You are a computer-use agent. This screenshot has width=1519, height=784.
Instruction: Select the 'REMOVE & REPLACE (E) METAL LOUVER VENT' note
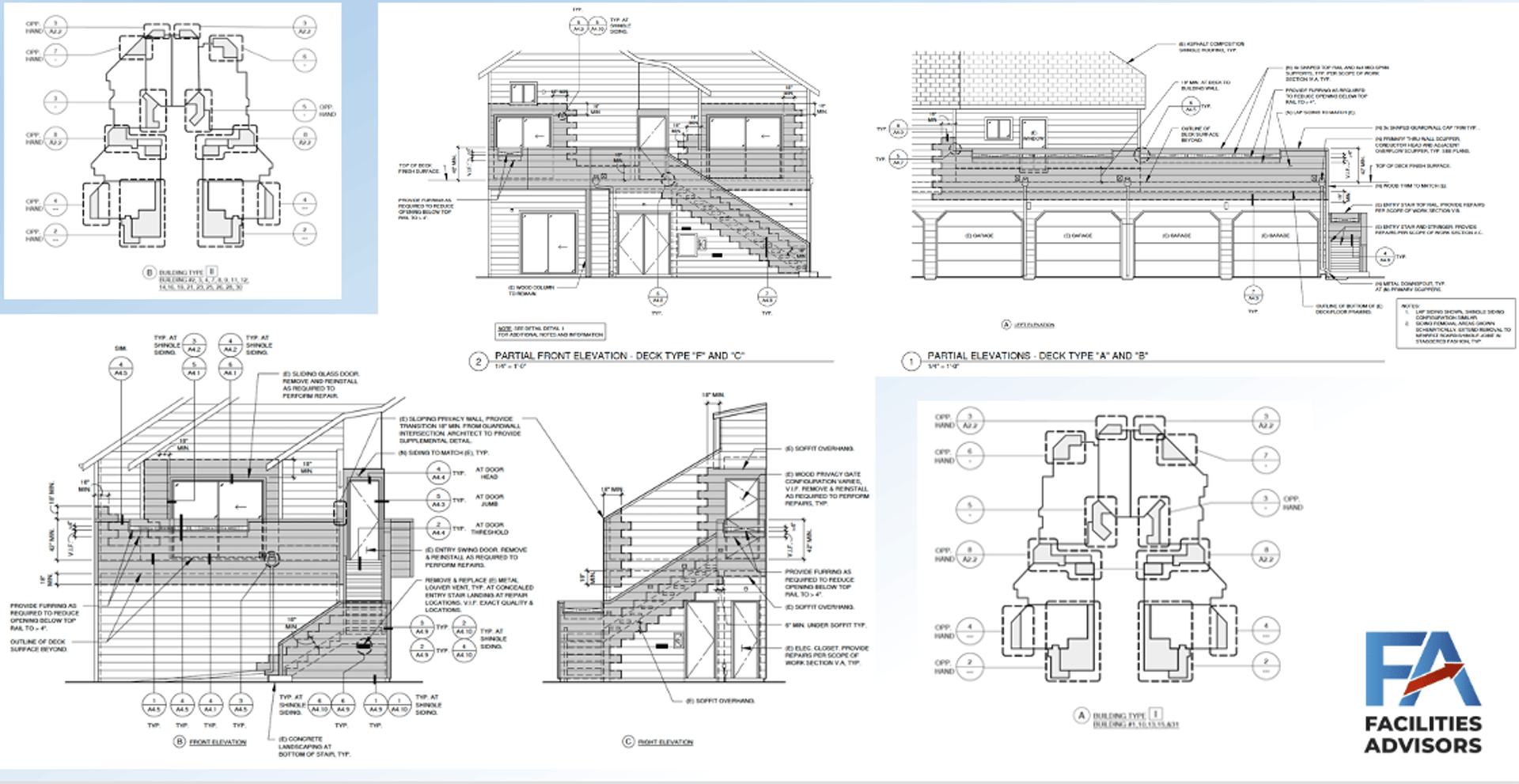coord(479,595)
